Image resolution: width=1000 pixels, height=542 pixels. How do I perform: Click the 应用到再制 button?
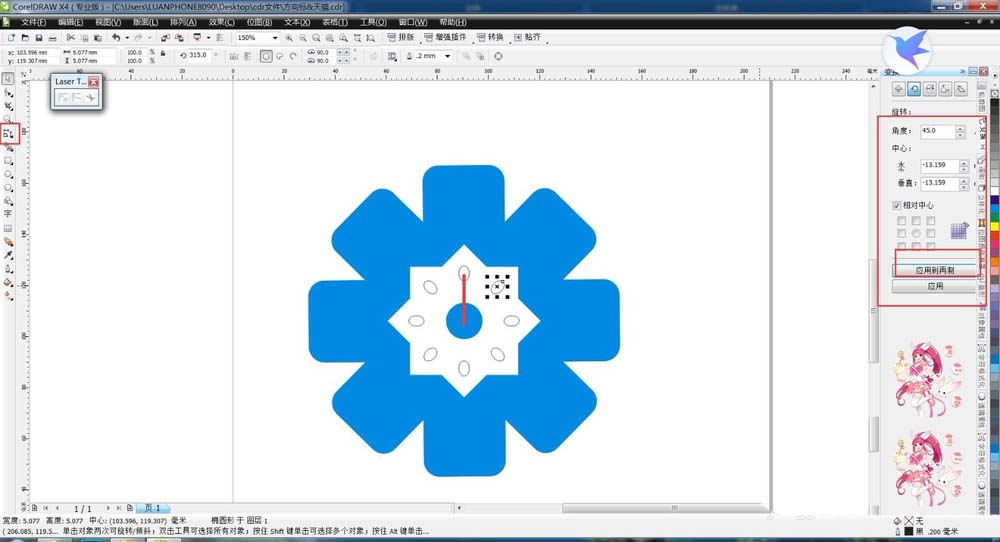pos(934,270)
